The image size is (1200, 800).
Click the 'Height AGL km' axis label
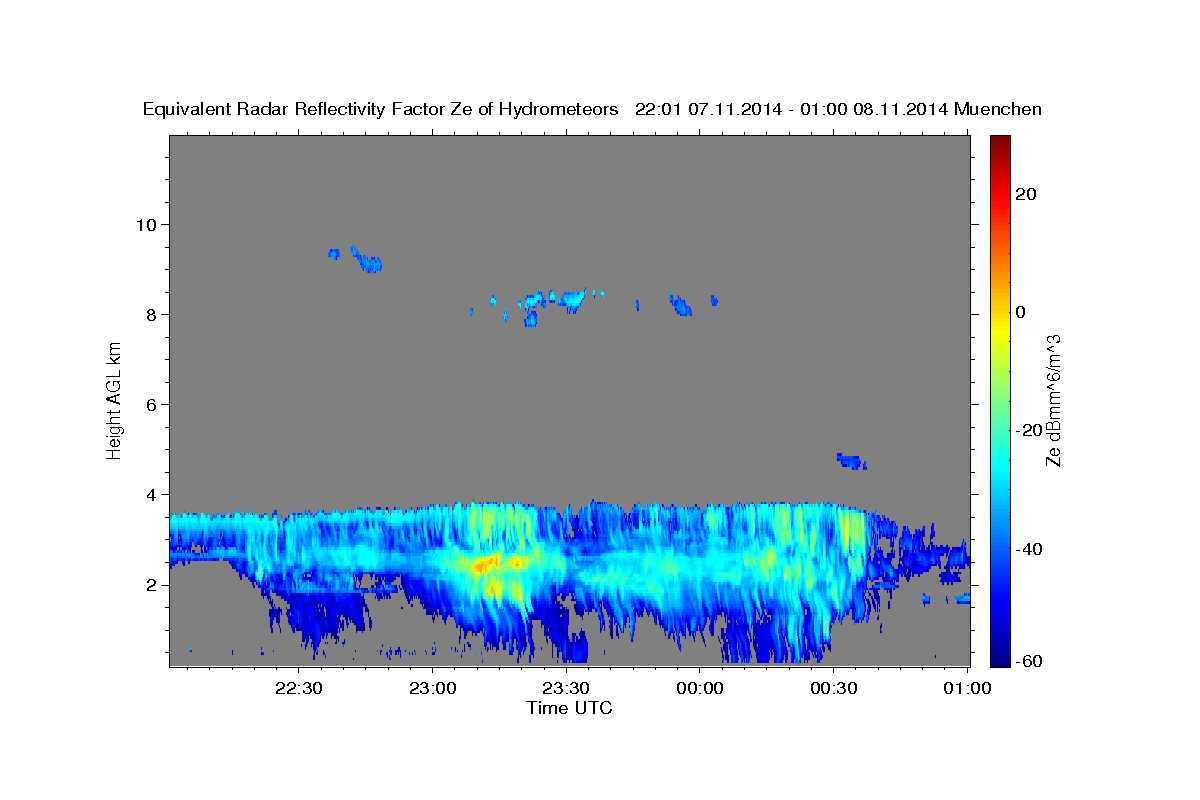tap(115, 399)
